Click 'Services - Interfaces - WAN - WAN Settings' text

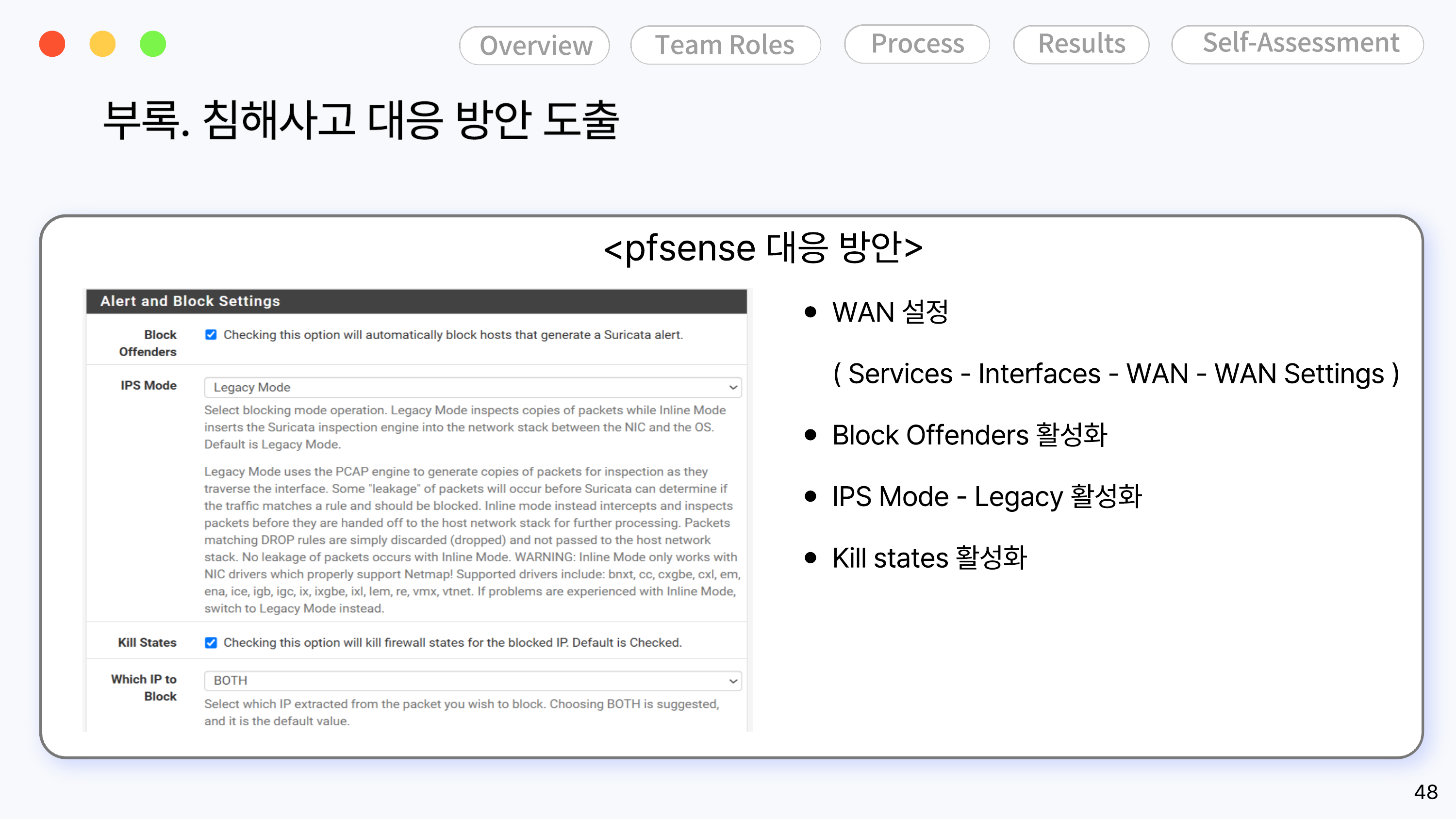pyautogui.click(x=1115, y=374)
